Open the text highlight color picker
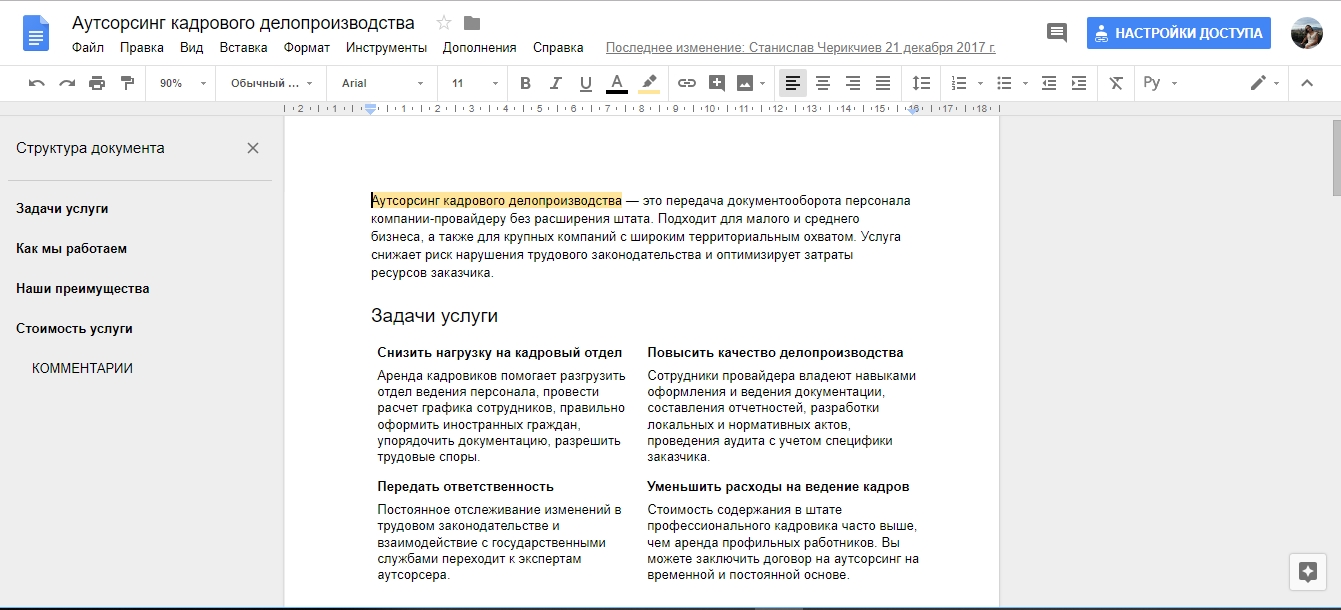1341x610 pixels. (x=649, y=83)
